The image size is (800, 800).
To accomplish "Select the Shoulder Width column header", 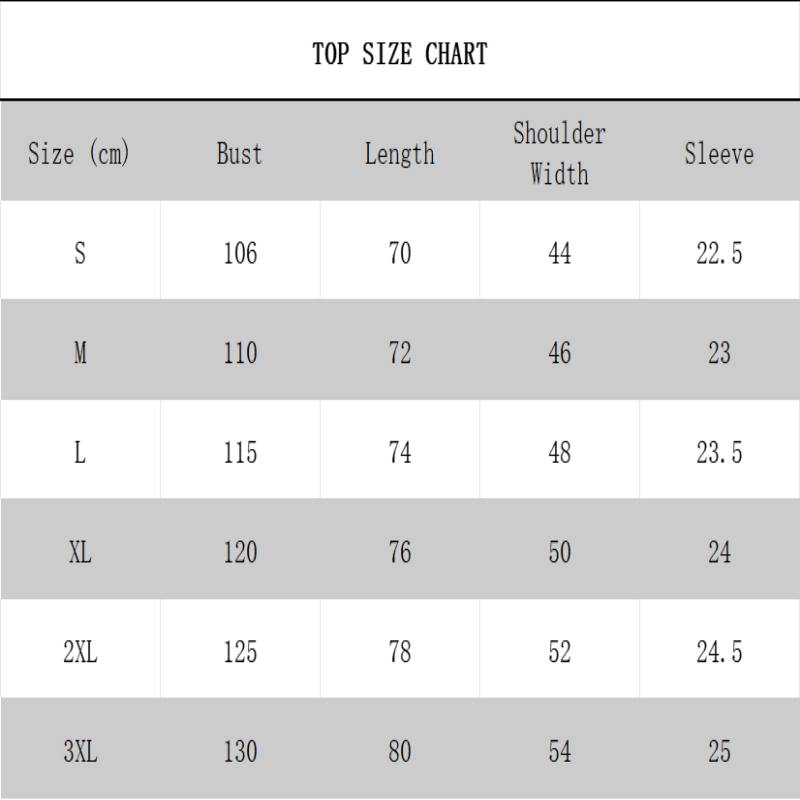I will [x=560, y=154].
